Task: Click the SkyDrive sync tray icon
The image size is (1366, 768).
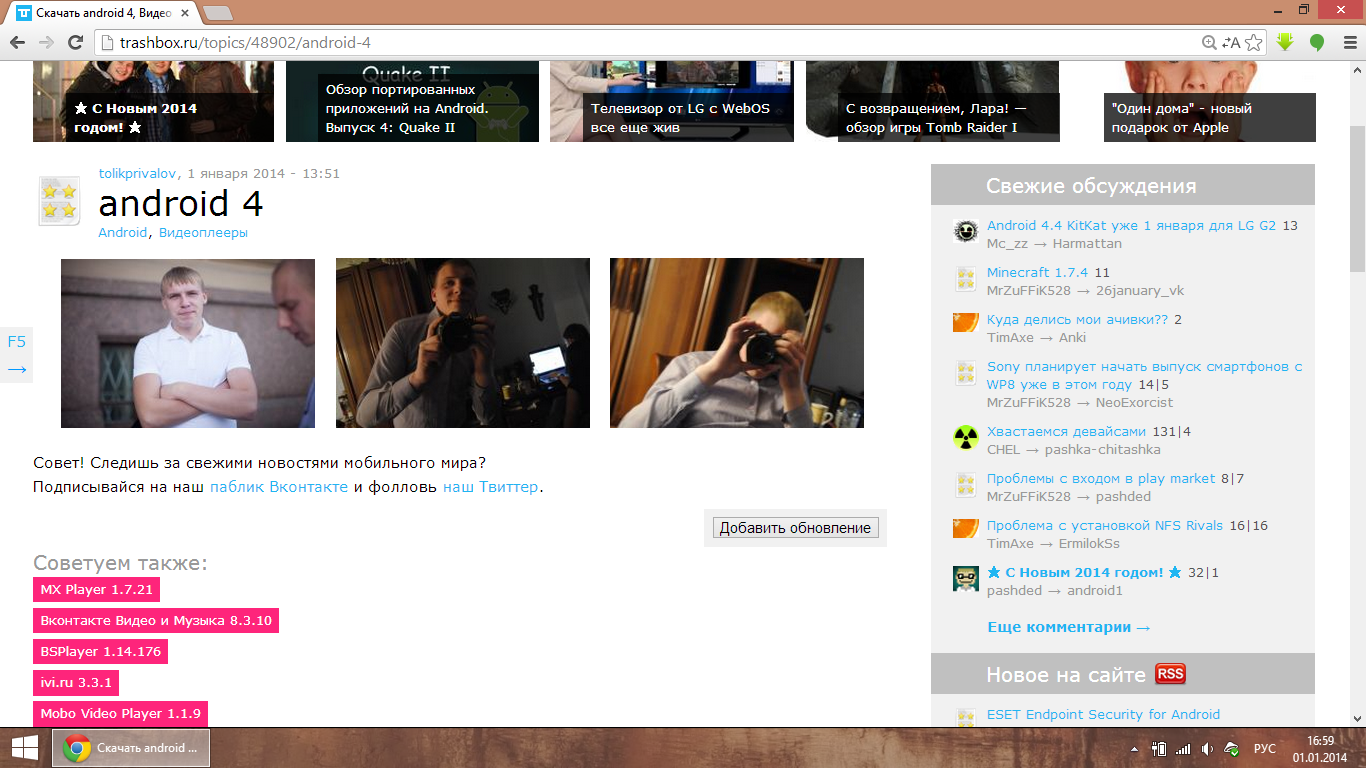Action: 1233,748
